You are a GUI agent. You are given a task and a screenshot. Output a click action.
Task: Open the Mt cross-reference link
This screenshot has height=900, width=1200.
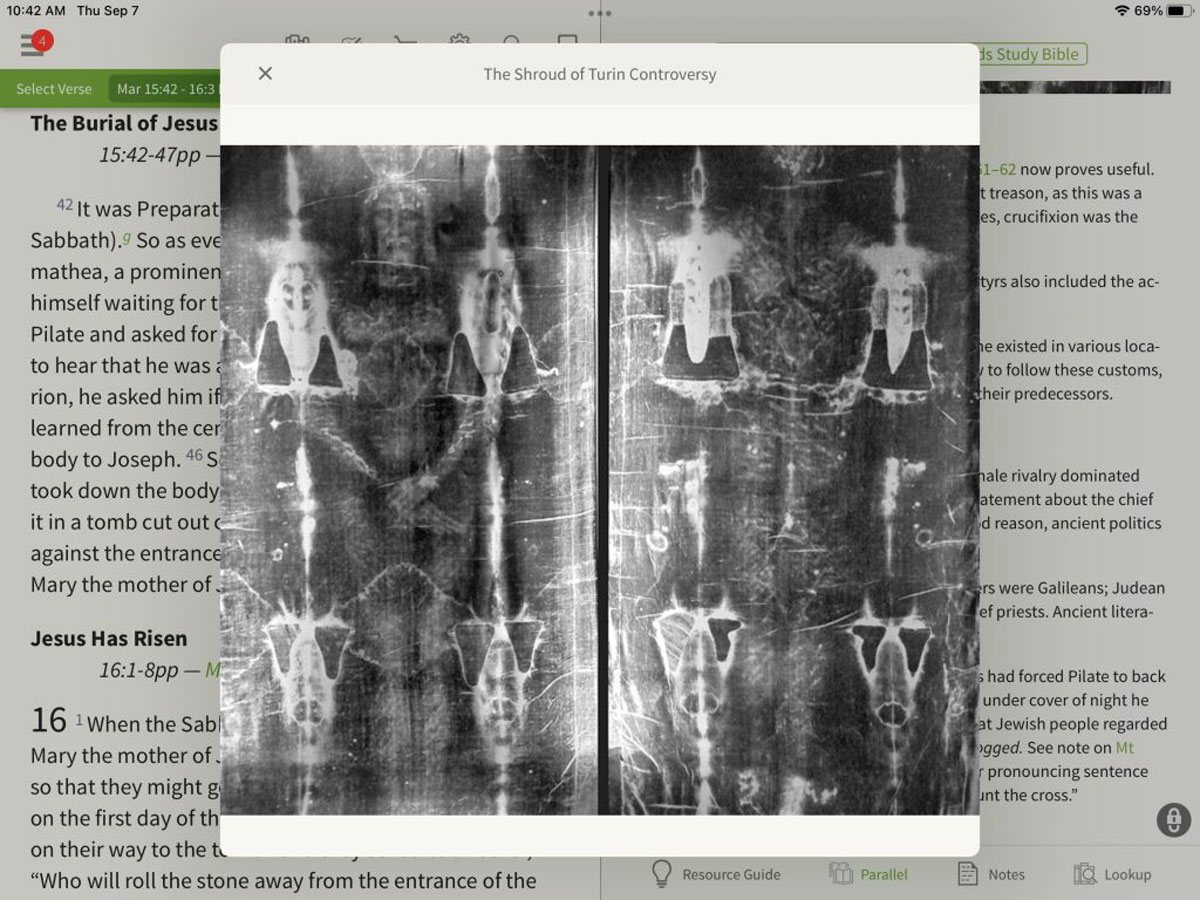coord(1125,748)
